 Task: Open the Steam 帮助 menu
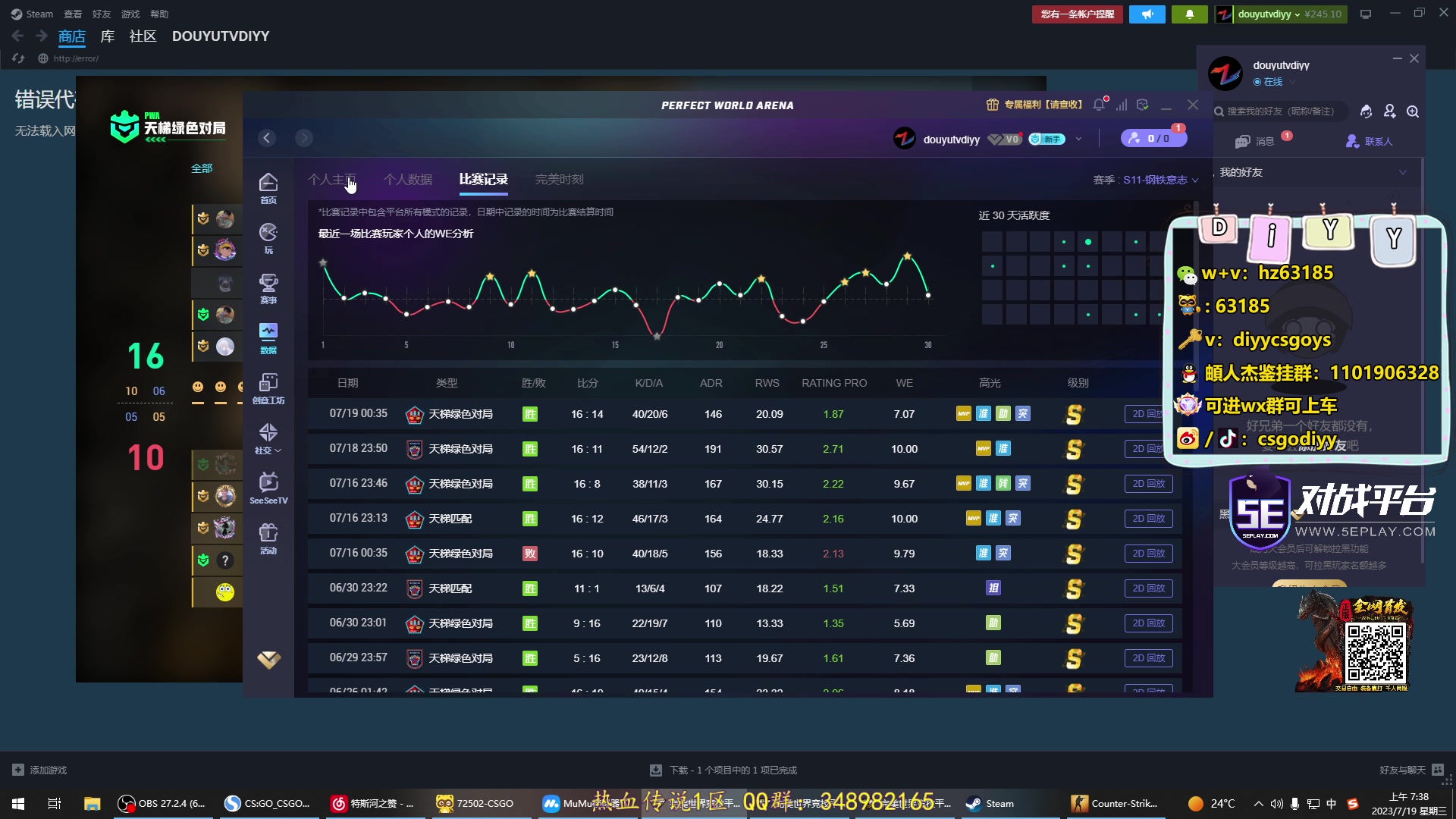(159, 14)
